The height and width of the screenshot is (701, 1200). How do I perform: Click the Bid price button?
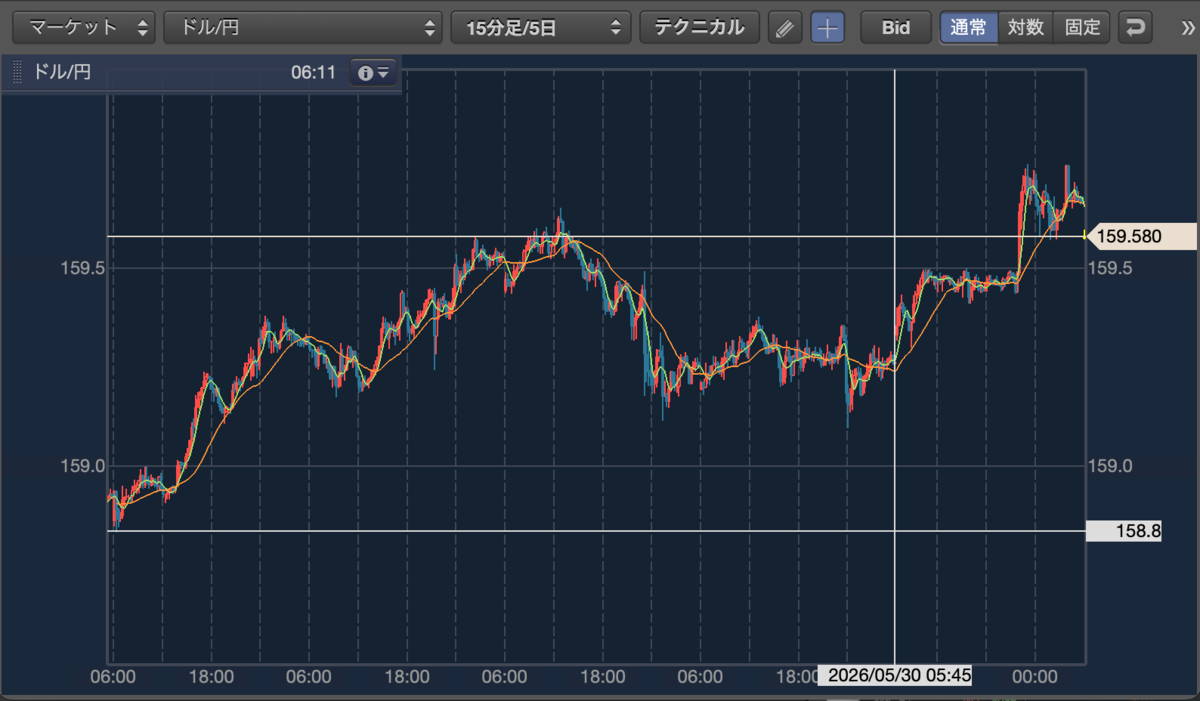pyautogui.click(x=895, y=27)
